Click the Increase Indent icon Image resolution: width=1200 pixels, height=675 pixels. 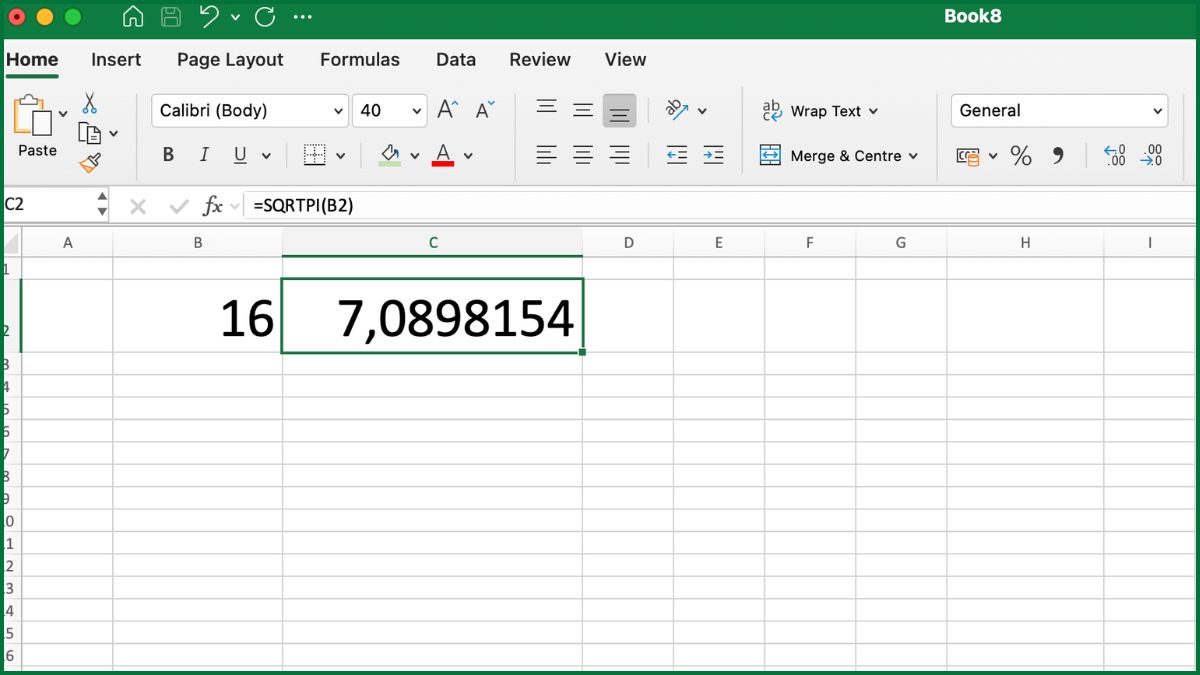(x=713, y=155)
